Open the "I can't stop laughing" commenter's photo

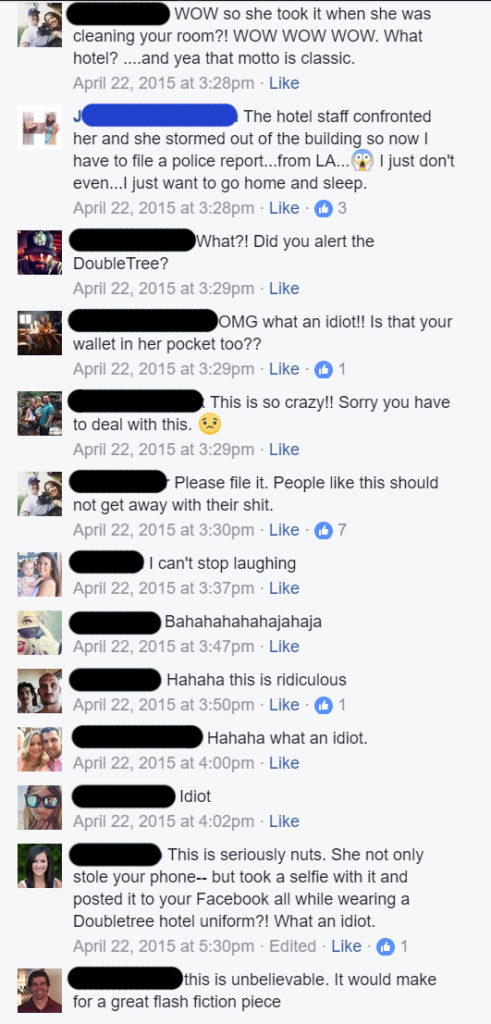(40, 575)
